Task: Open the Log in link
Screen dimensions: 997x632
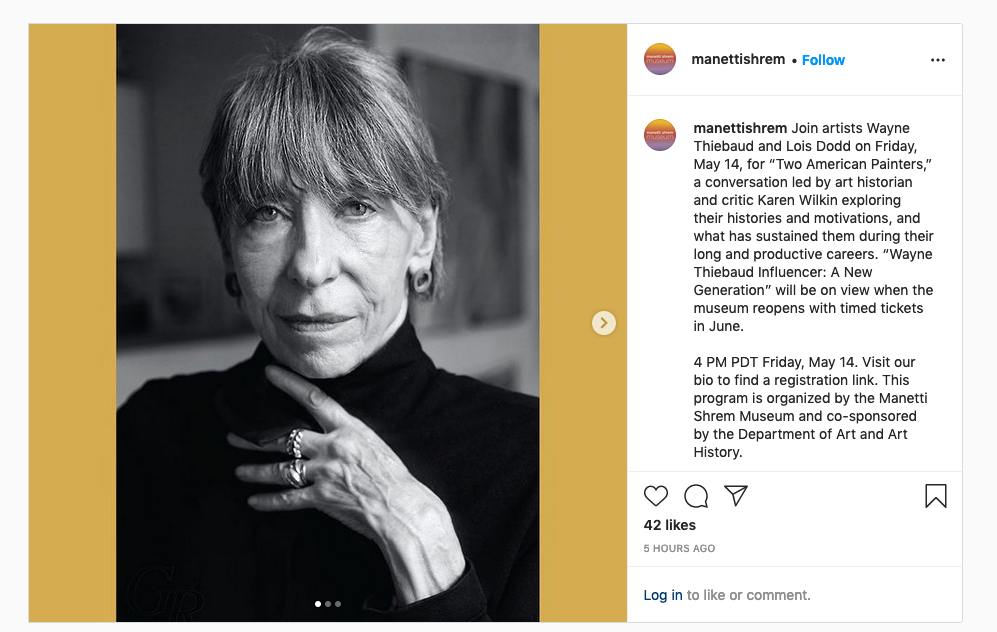Action: coord(663,594)
